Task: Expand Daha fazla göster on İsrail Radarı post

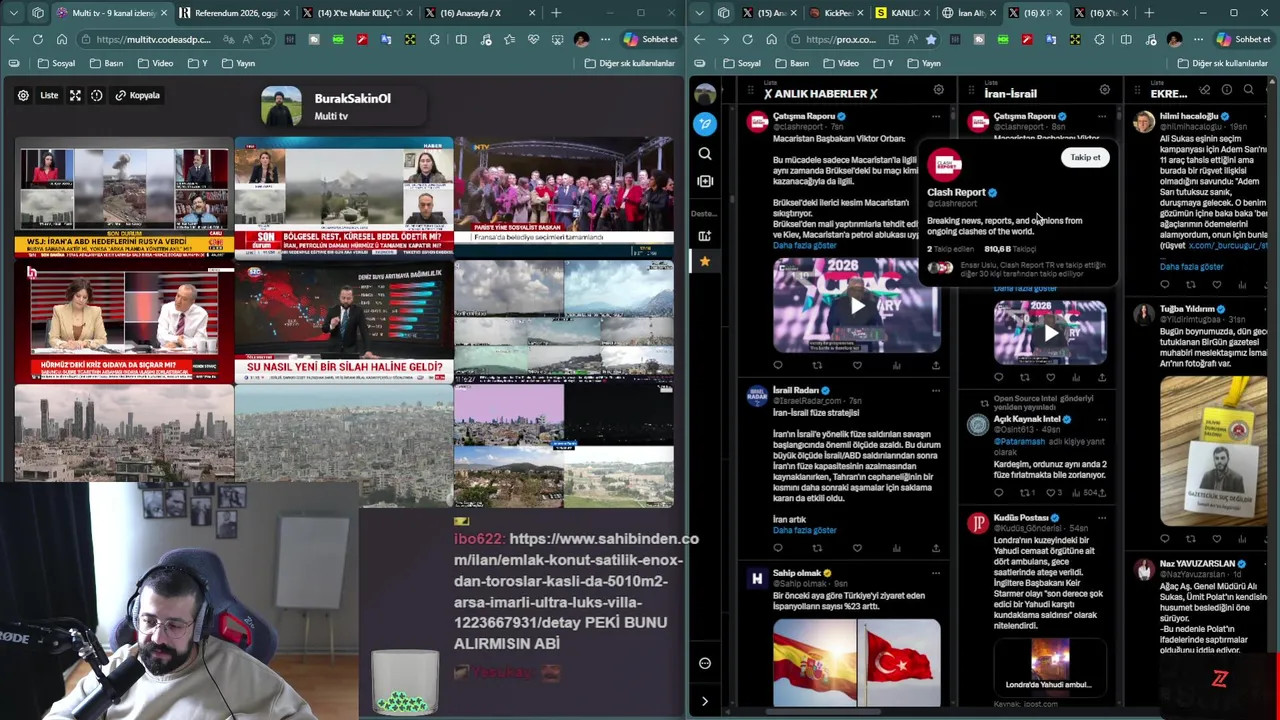Action: [805, 530]
